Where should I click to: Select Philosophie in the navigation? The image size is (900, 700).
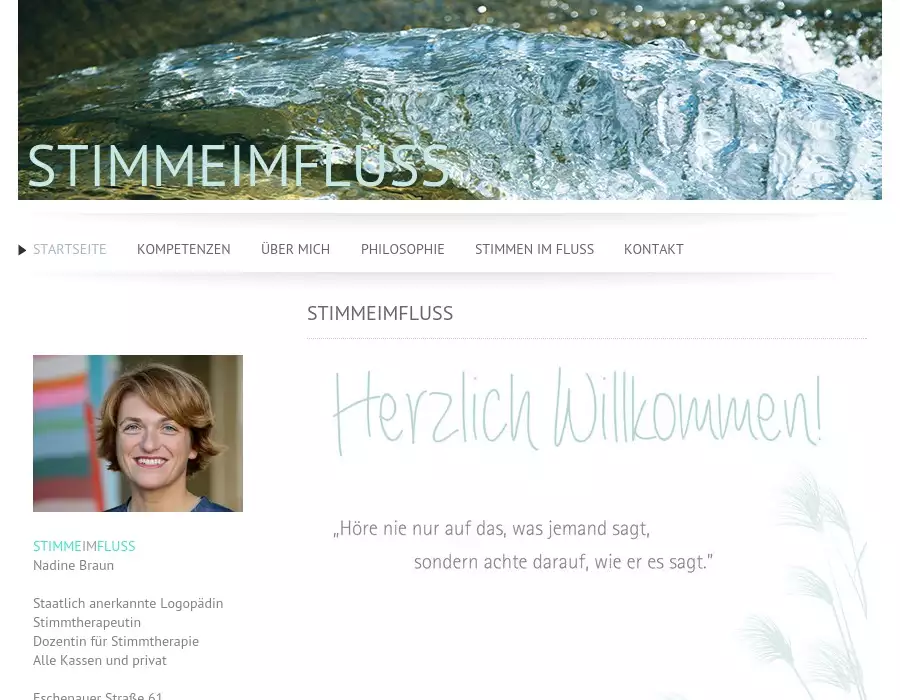click(x=402, y=250)
